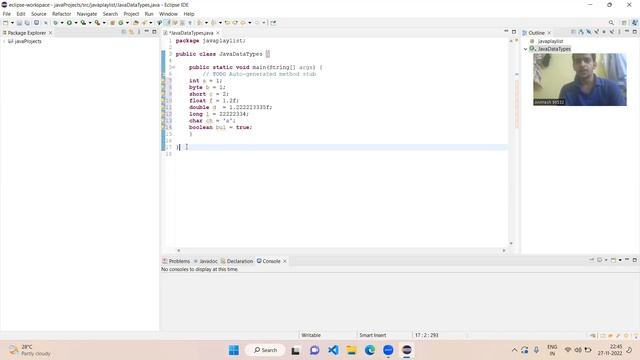
Task: Toggle Sort in the Outline toolbar
Action: 581,32
